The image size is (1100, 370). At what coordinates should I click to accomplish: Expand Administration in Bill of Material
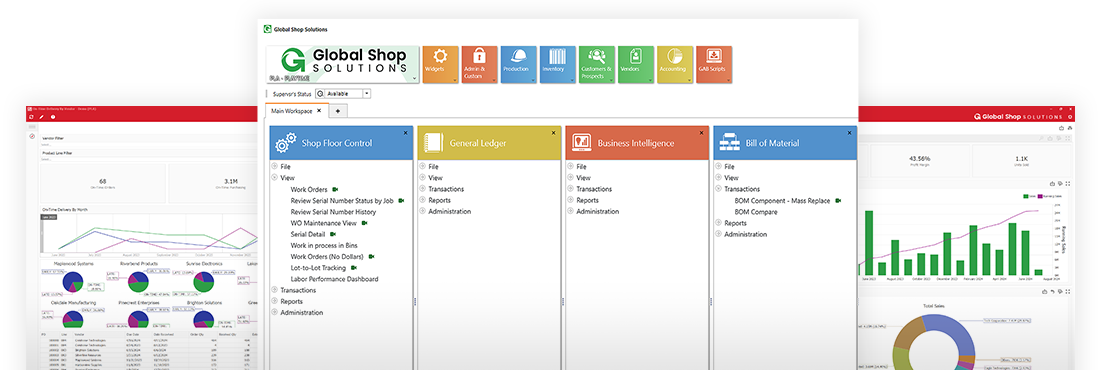(718, 234)
